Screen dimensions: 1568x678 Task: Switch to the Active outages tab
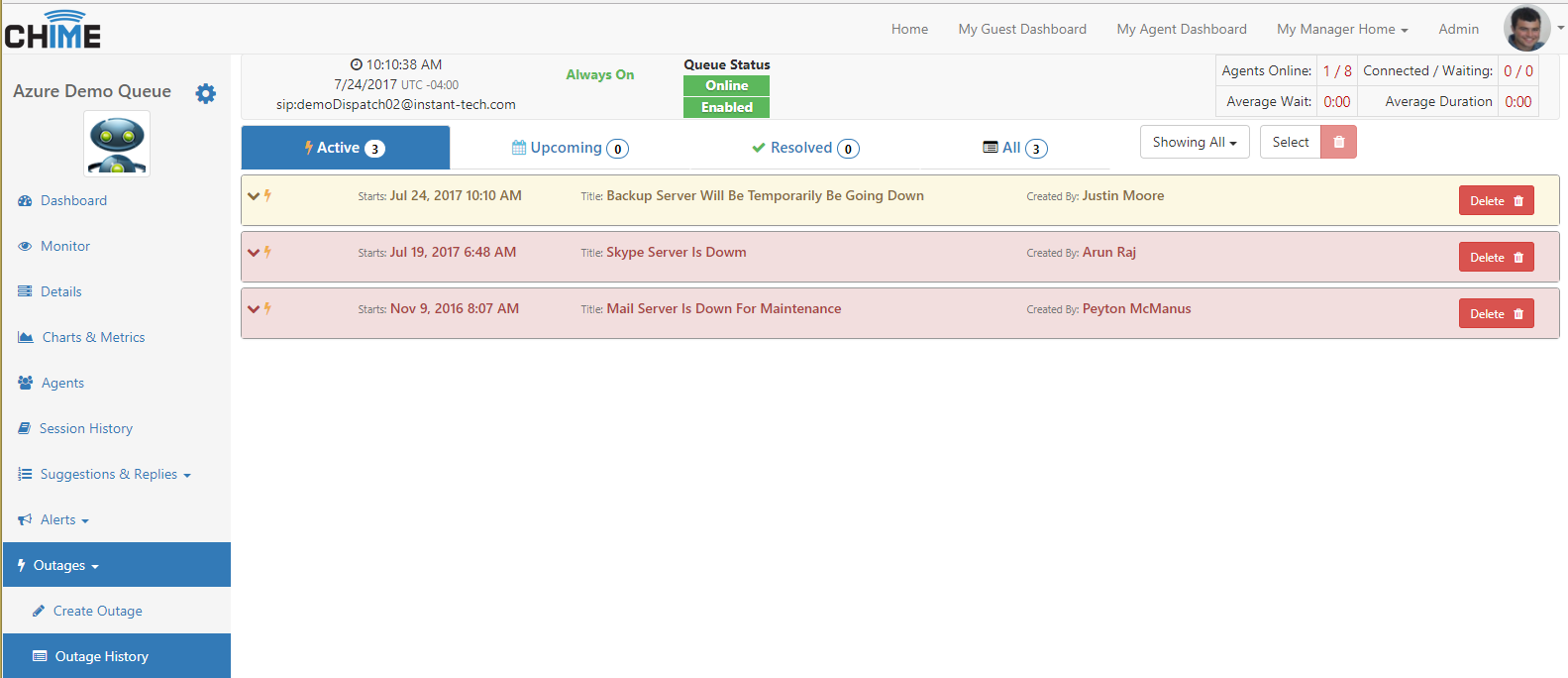(x=346, y=148)
